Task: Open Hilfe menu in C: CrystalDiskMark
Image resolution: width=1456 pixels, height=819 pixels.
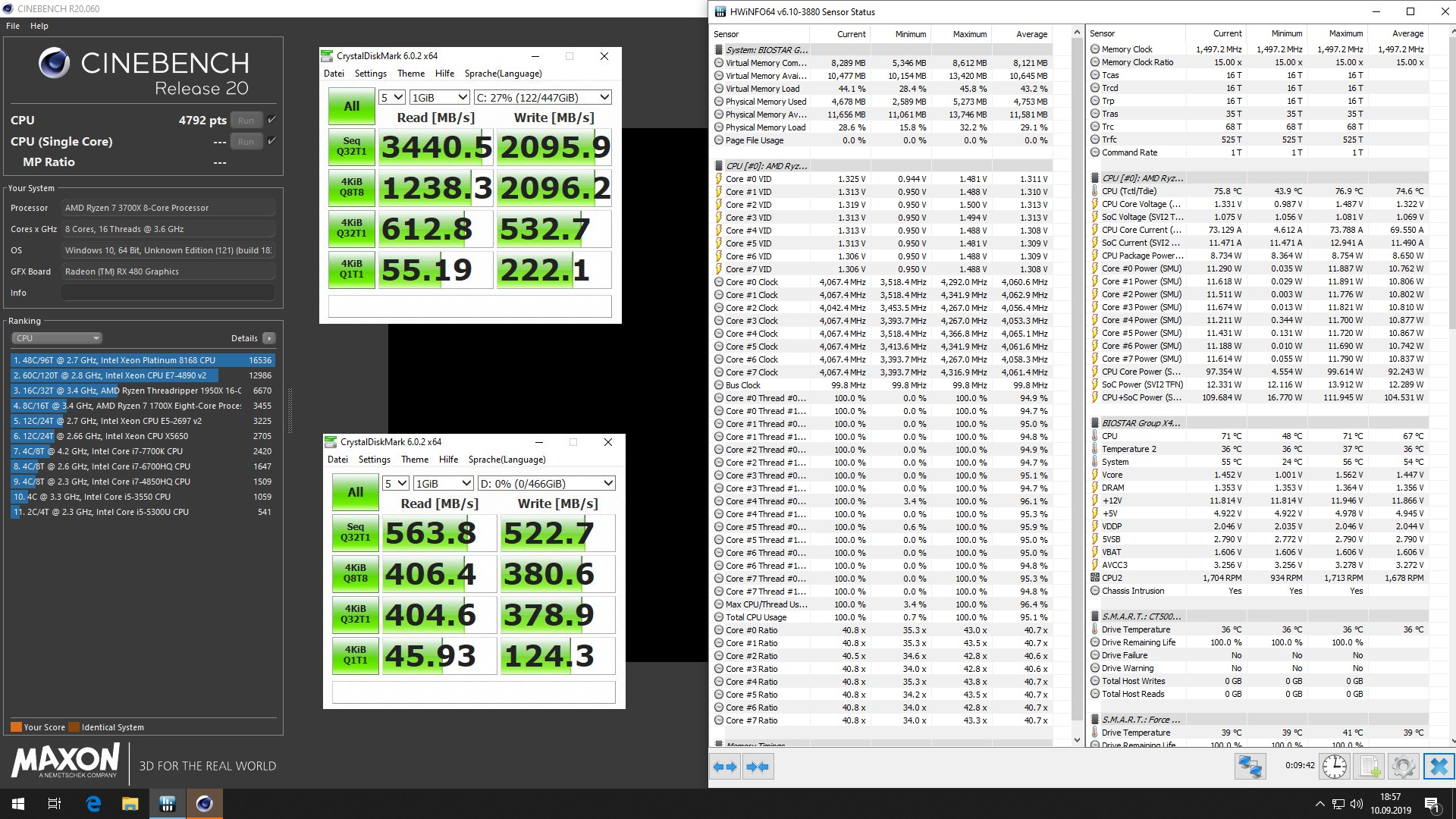Action: pyautogui.click(x=445, y=74)
